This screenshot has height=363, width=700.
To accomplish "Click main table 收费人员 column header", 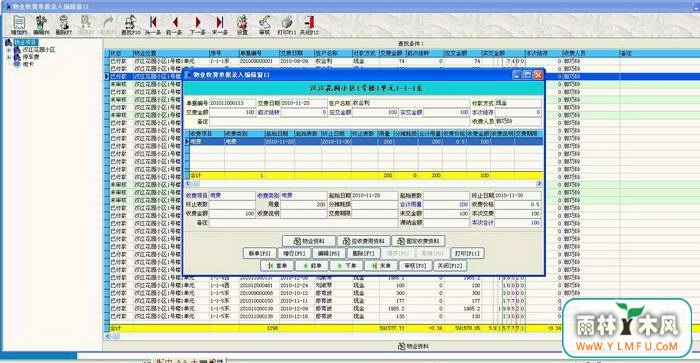I will point(591,53).
